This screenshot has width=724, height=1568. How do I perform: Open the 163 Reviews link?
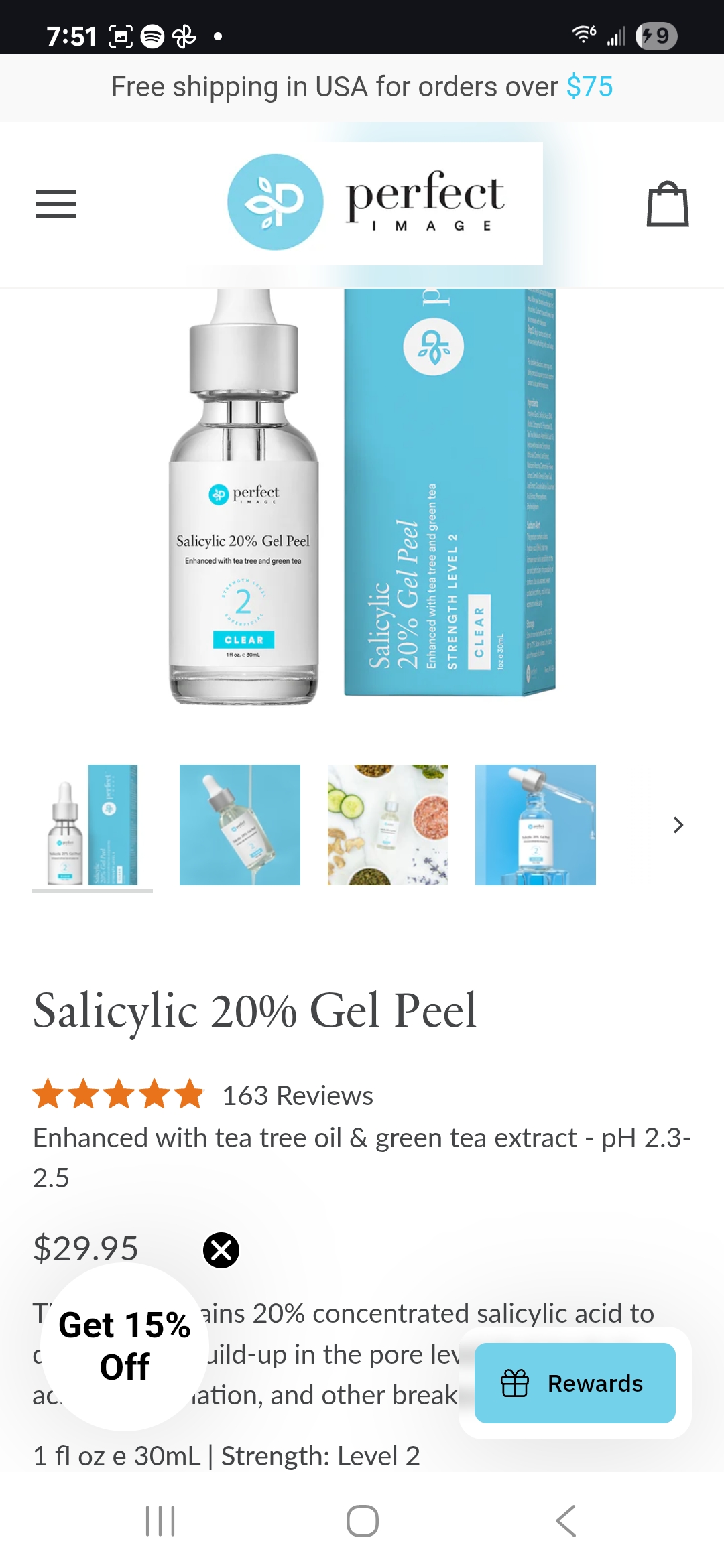pos(298,1096)
